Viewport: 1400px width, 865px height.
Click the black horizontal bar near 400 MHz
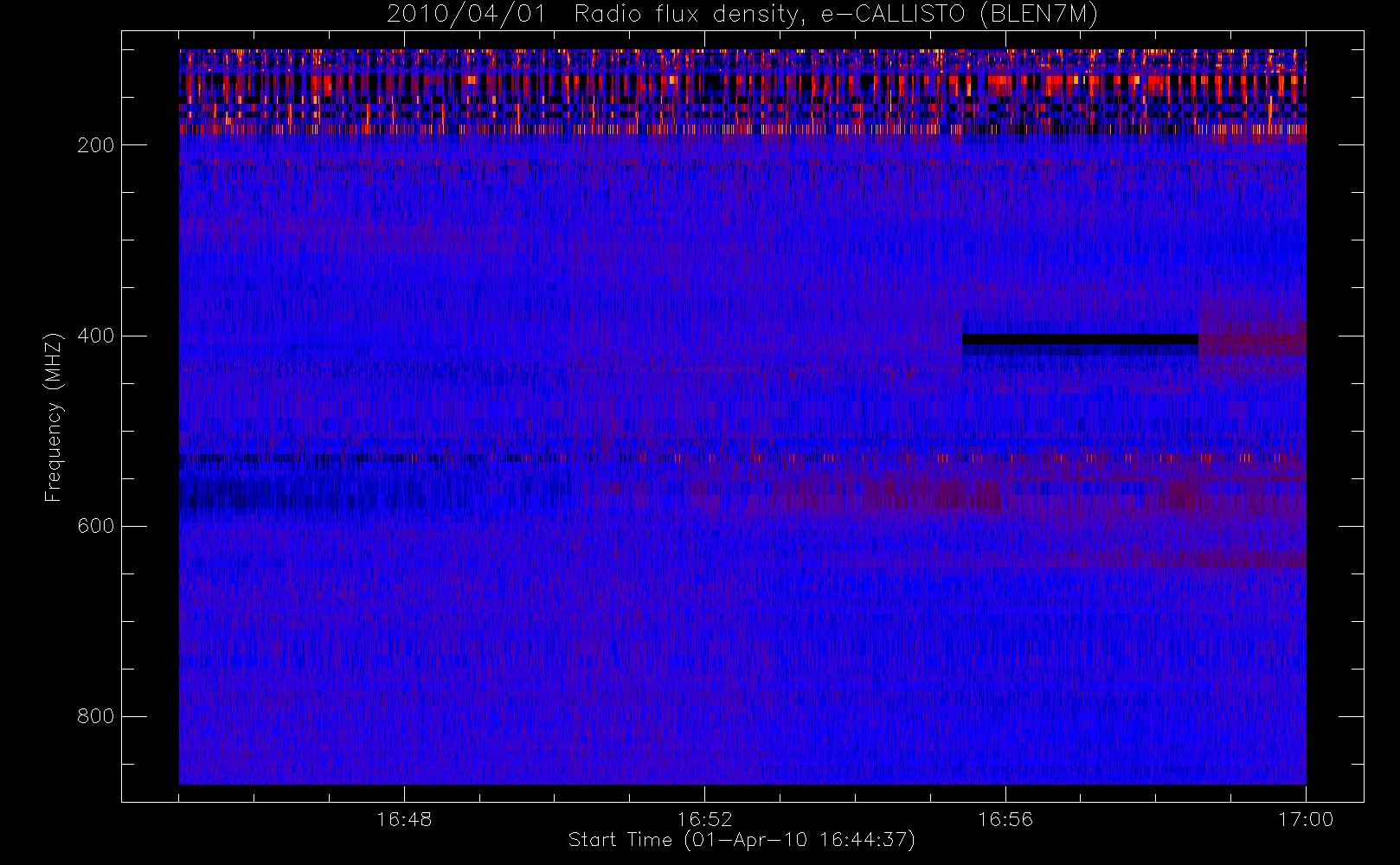1080,339
